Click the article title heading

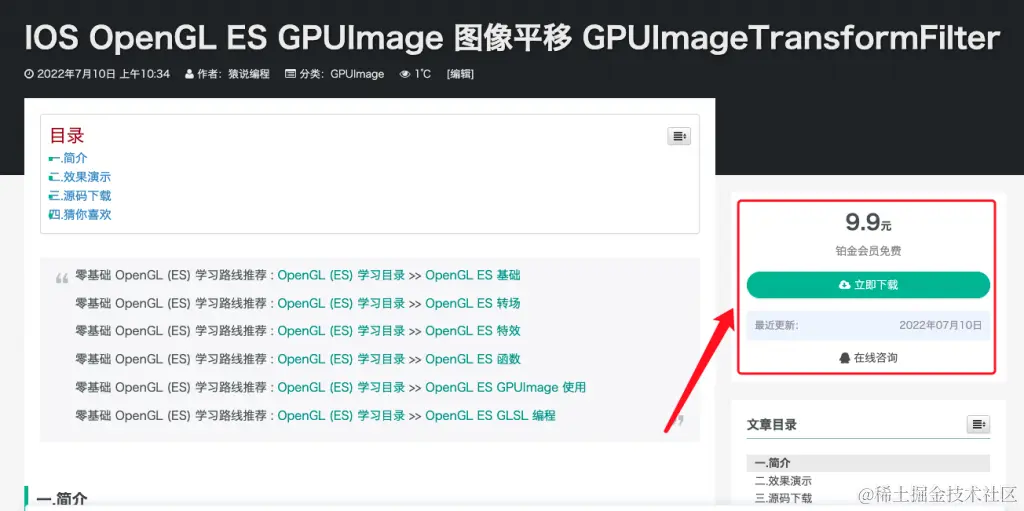click(x=512, y=39)
